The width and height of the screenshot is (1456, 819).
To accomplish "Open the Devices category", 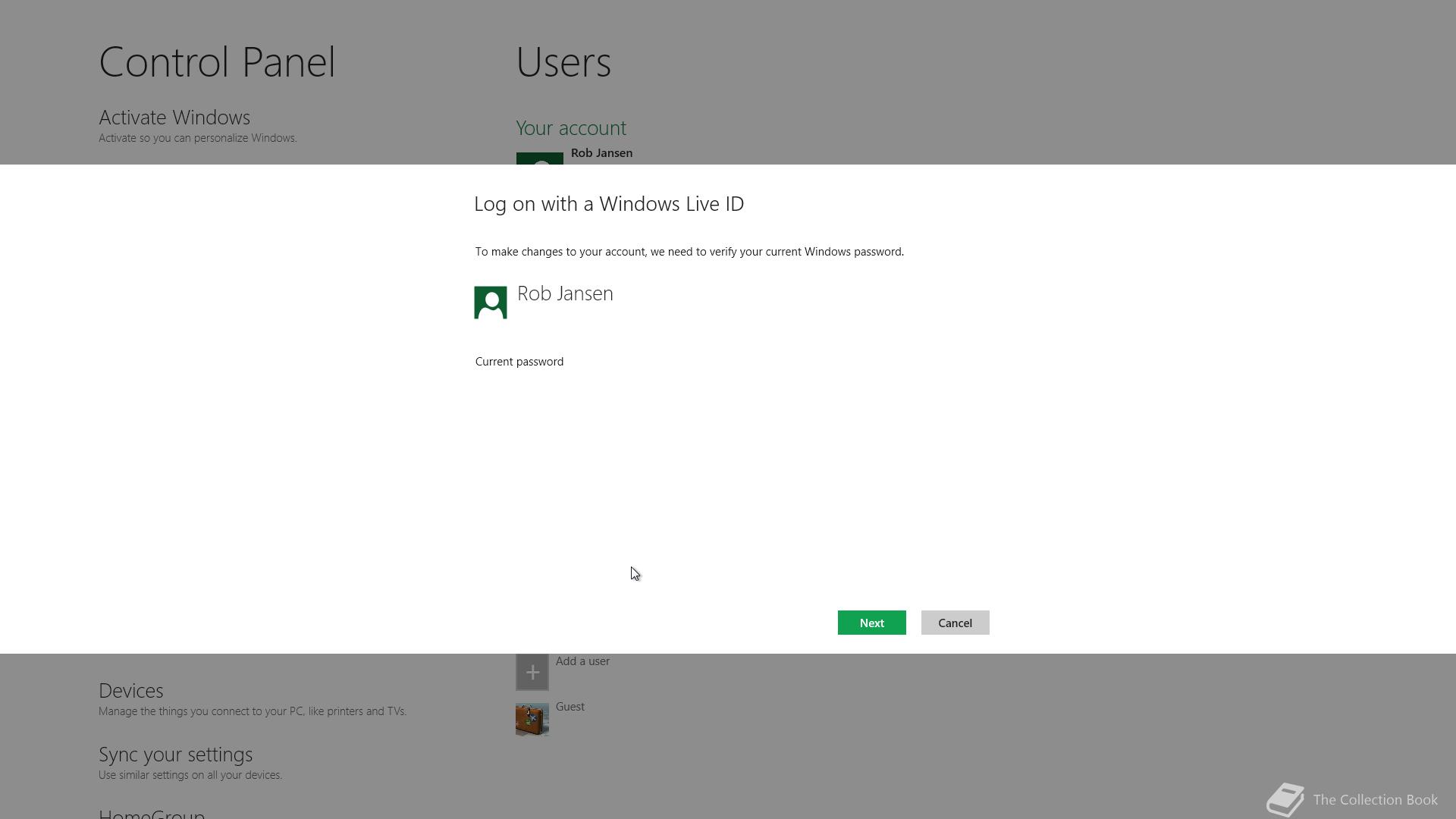I will [130, 691].
